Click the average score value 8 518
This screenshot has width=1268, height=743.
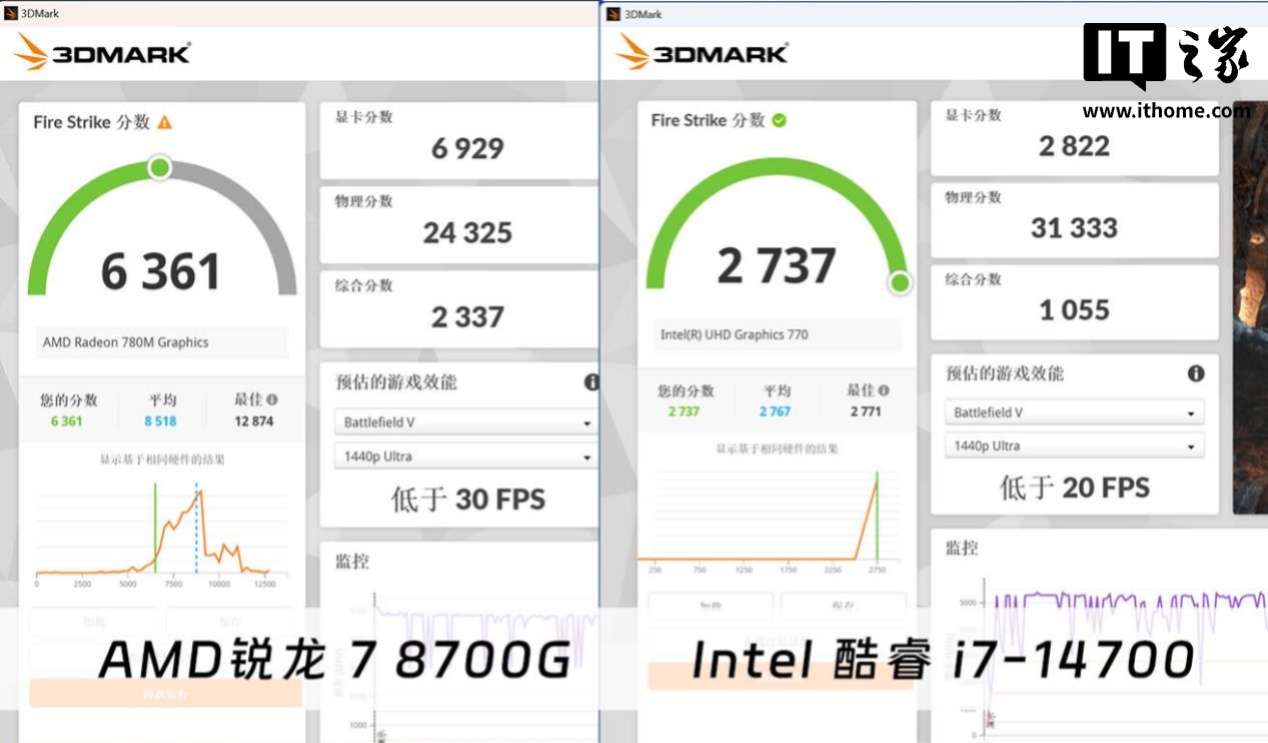tap(160, 421)
